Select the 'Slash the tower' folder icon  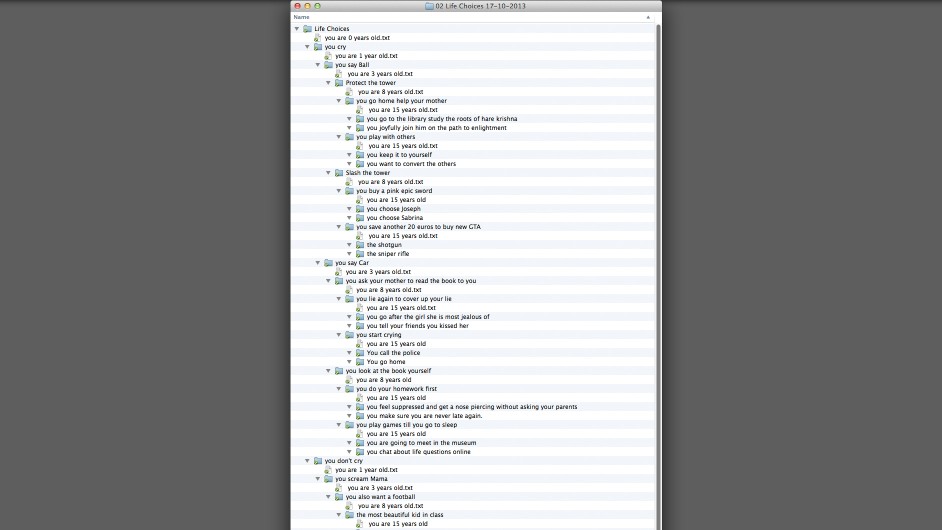pos(339,173)
